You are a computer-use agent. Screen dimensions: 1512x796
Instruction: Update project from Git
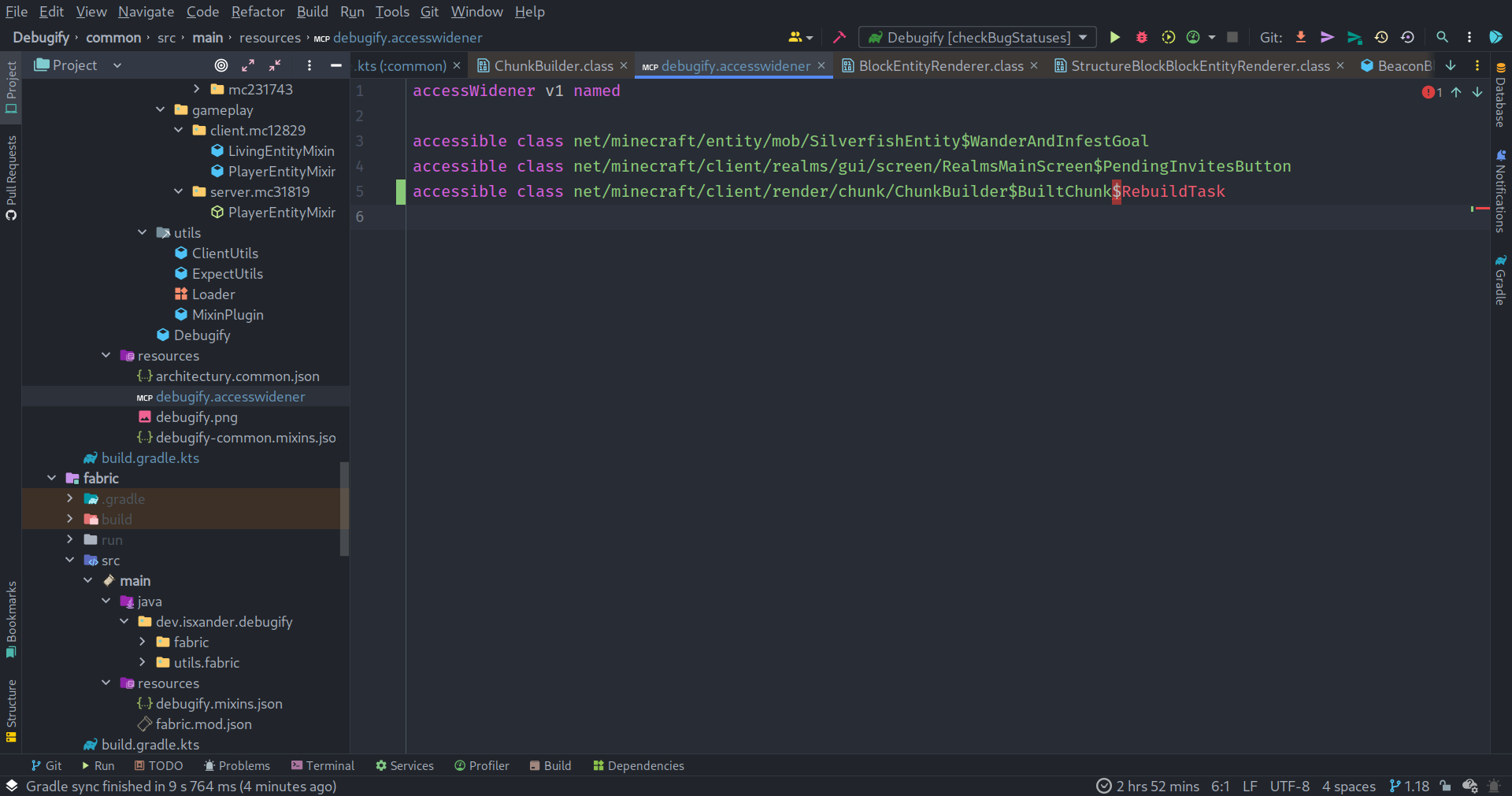1301,37
